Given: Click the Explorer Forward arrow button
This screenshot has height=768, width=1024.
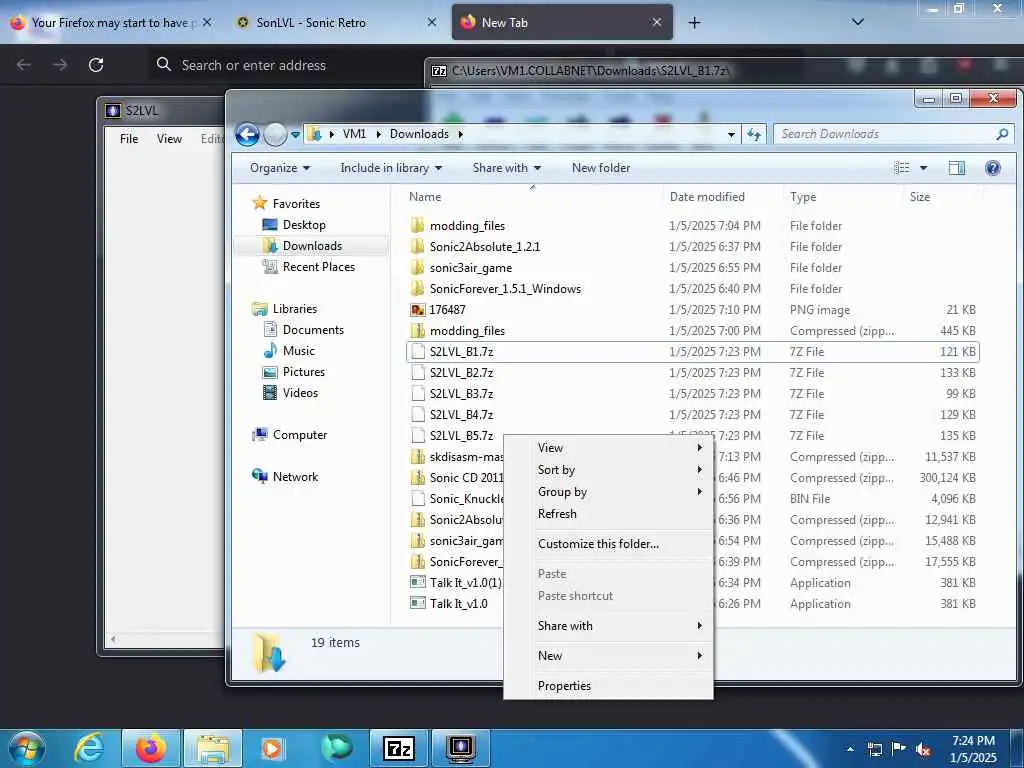Looking at the screenshot, I should [275, 135].
